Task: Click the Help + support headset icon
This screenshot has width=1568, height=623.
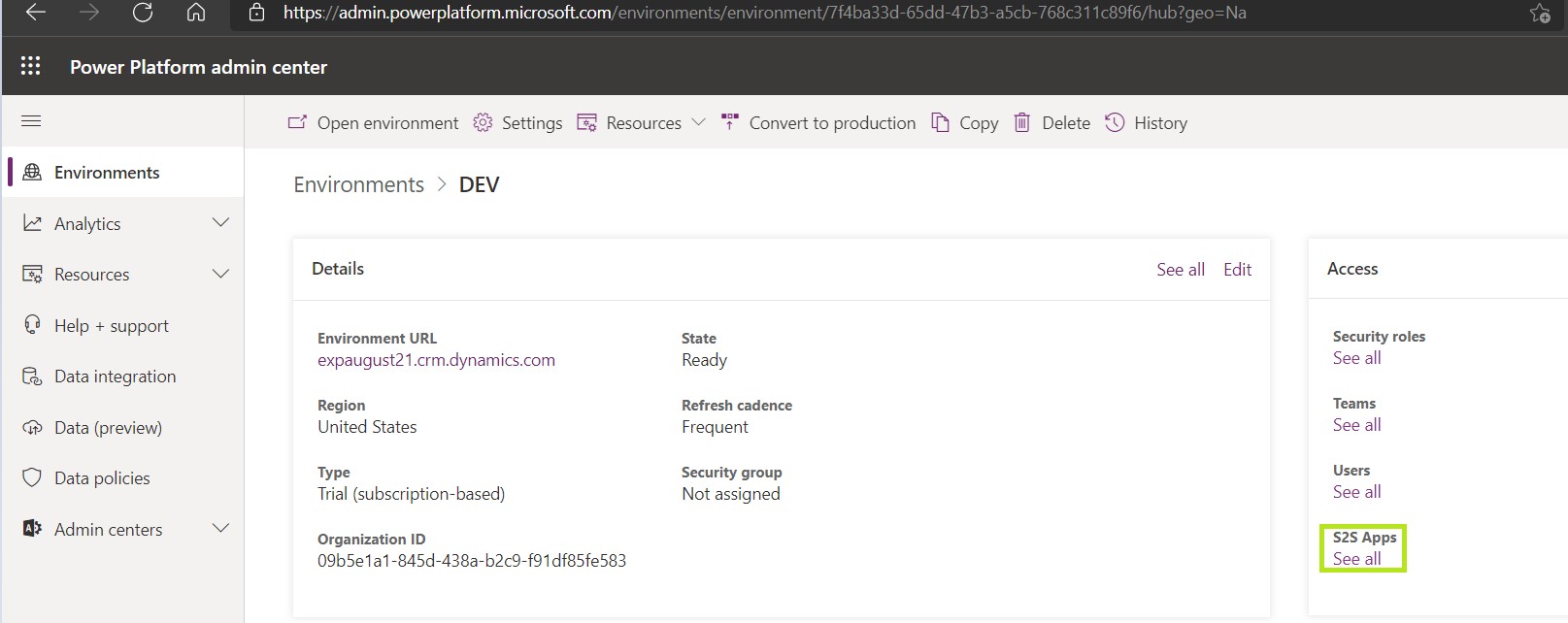Action: point(32,325)
